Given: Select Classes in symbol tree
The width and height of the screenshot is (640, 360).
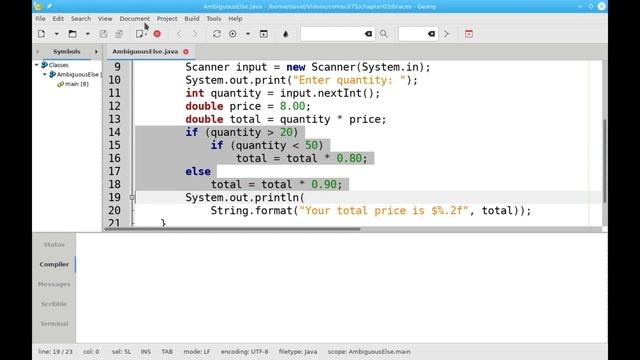Looking at the screenshot, I should tap(58, 65).
